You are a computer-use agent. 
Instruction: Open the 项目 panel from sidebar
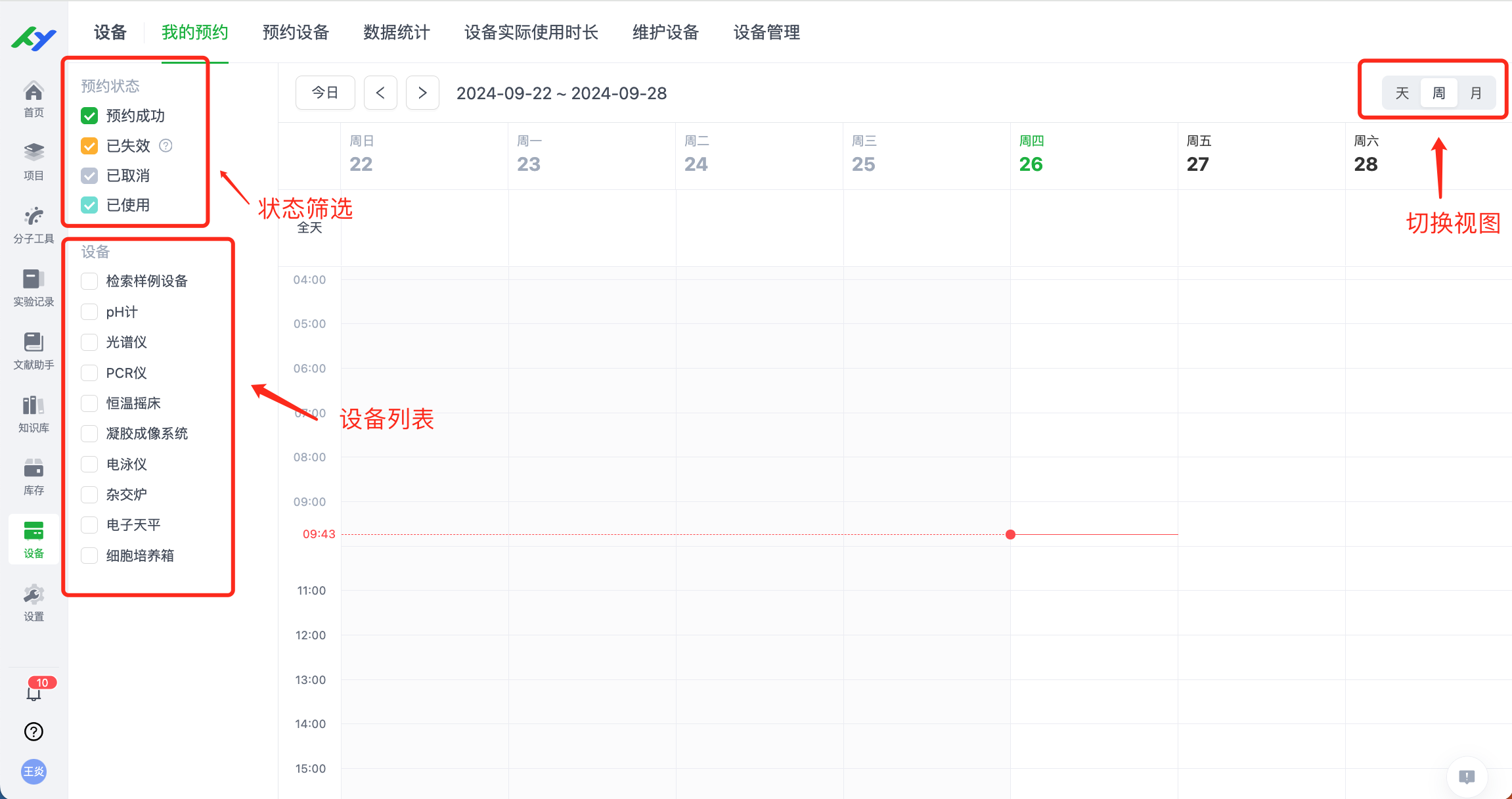click(33, 160)
